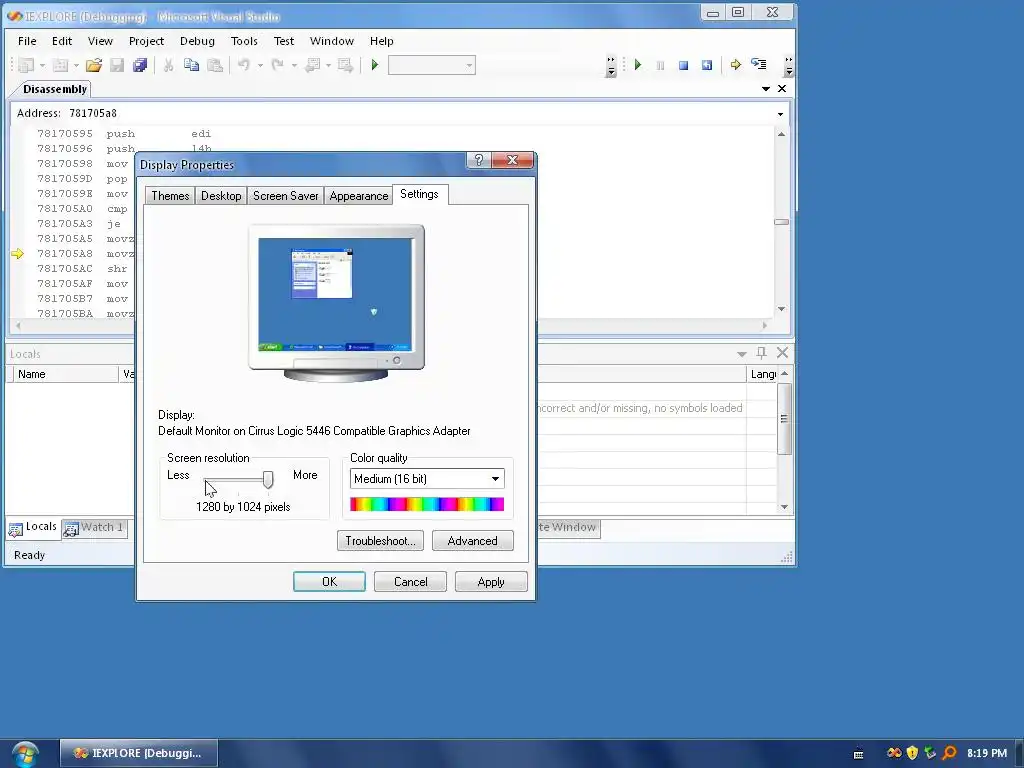The height and width of the screenshot is (768, 1024).
Task: Click the New Project icon
Action: tap(26, 65)
